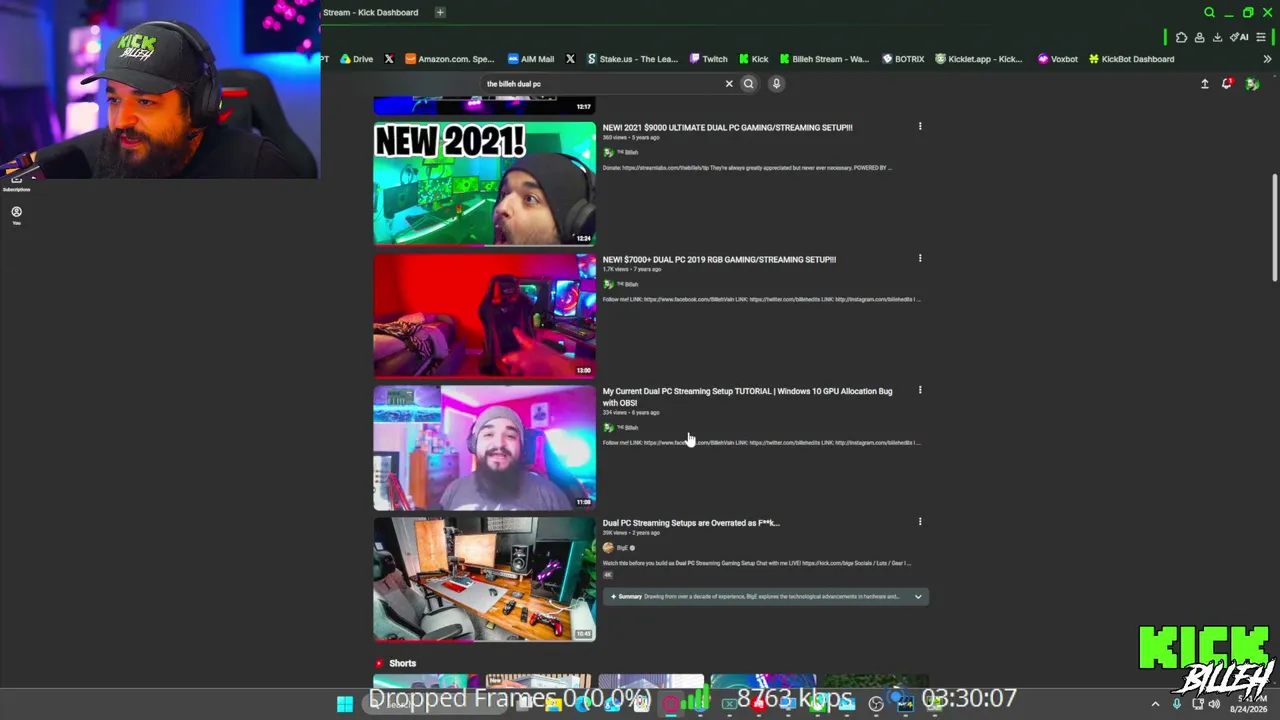Click the YouTube search magnifier button
Viewport: 1280px width, 720px height.
click(748, 84)
